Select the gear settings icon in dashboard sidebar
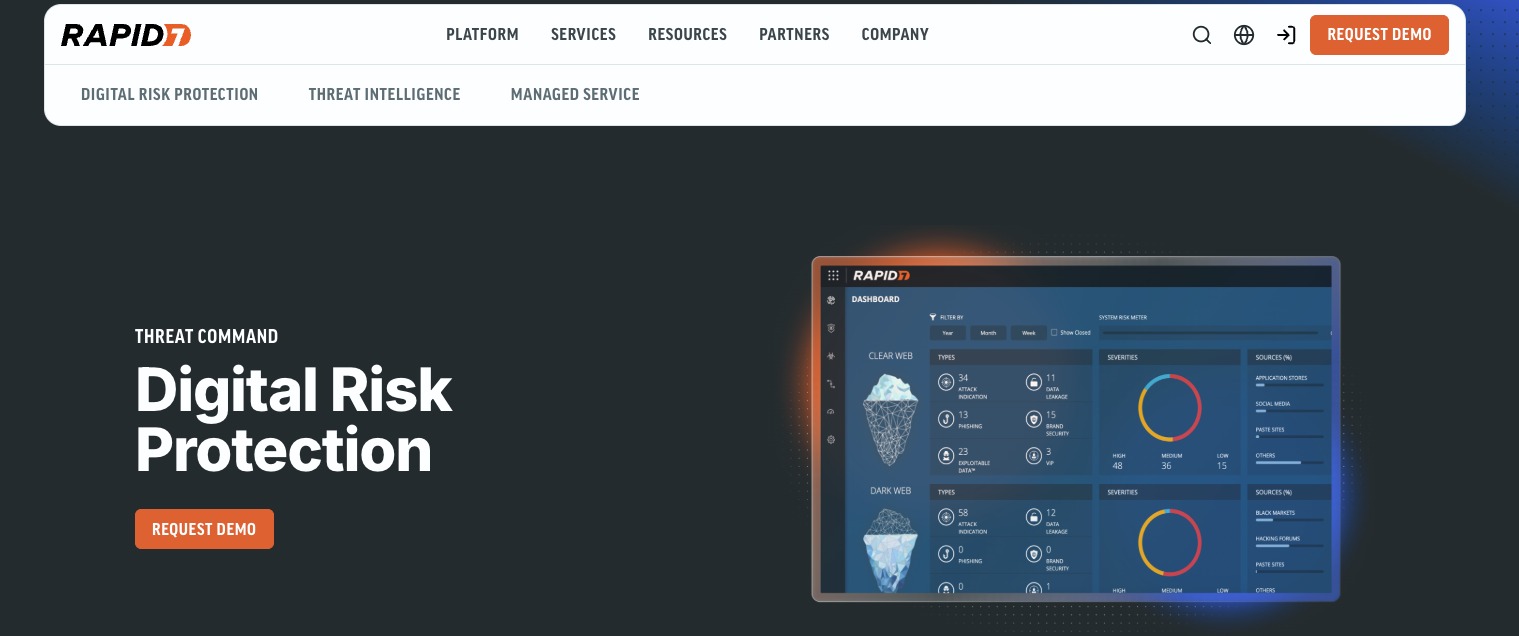The height and width of the screenshot is (636, 1519). pos(830,439)
